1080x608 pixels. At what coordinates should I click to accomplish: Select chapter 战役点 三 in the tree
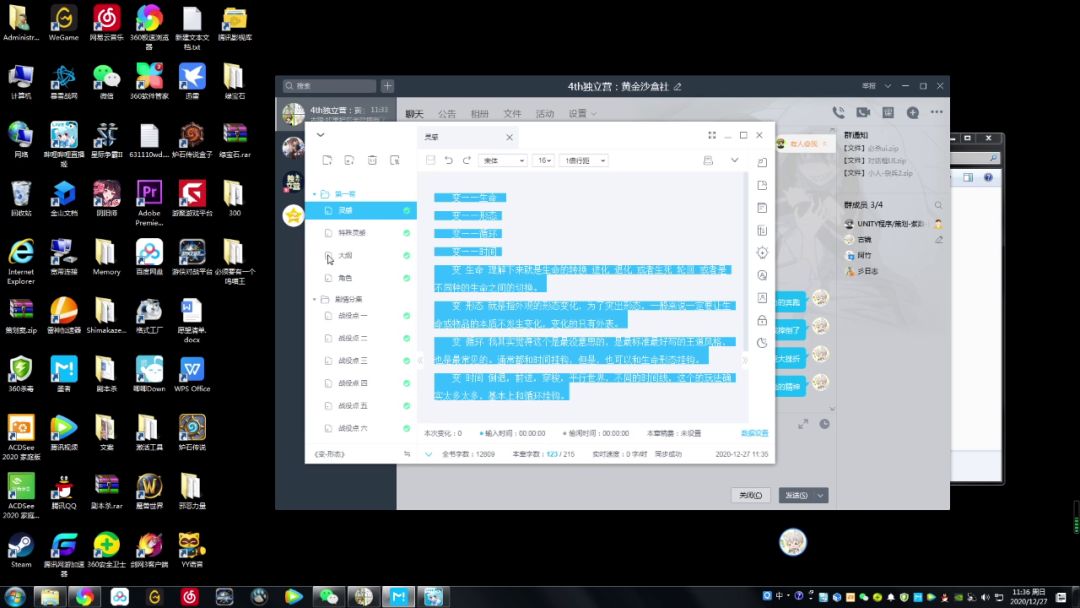(x=352, y=360)
